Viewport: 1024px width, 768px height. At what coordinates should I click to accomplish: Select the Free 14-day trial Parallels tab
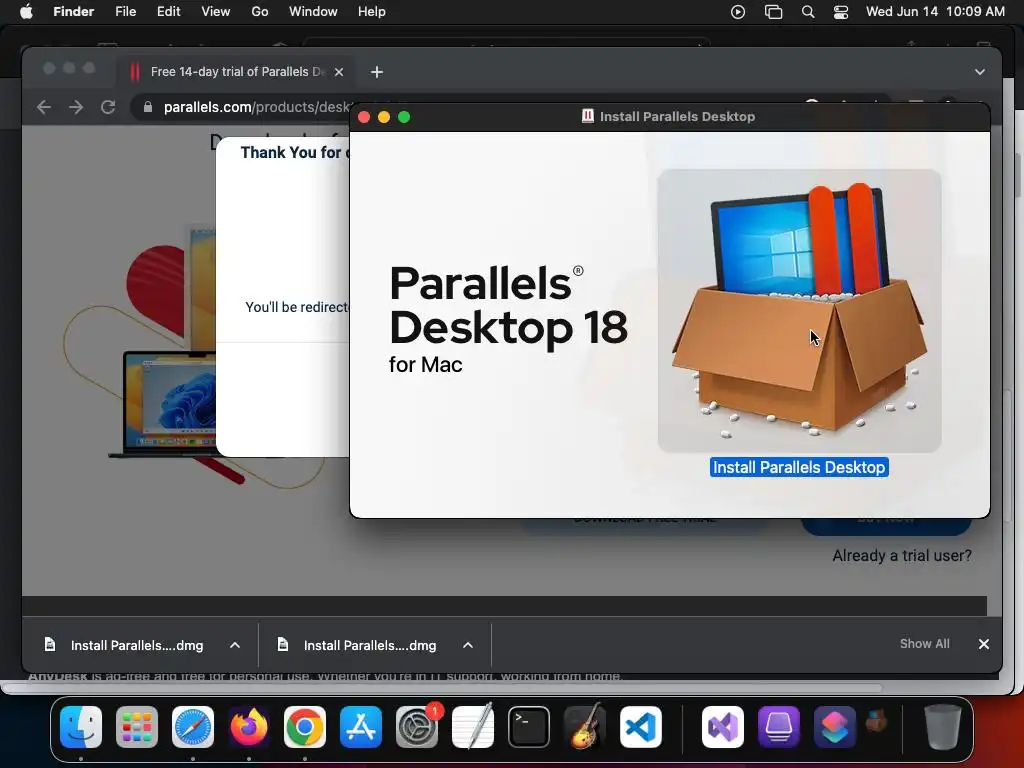[236, 72]
